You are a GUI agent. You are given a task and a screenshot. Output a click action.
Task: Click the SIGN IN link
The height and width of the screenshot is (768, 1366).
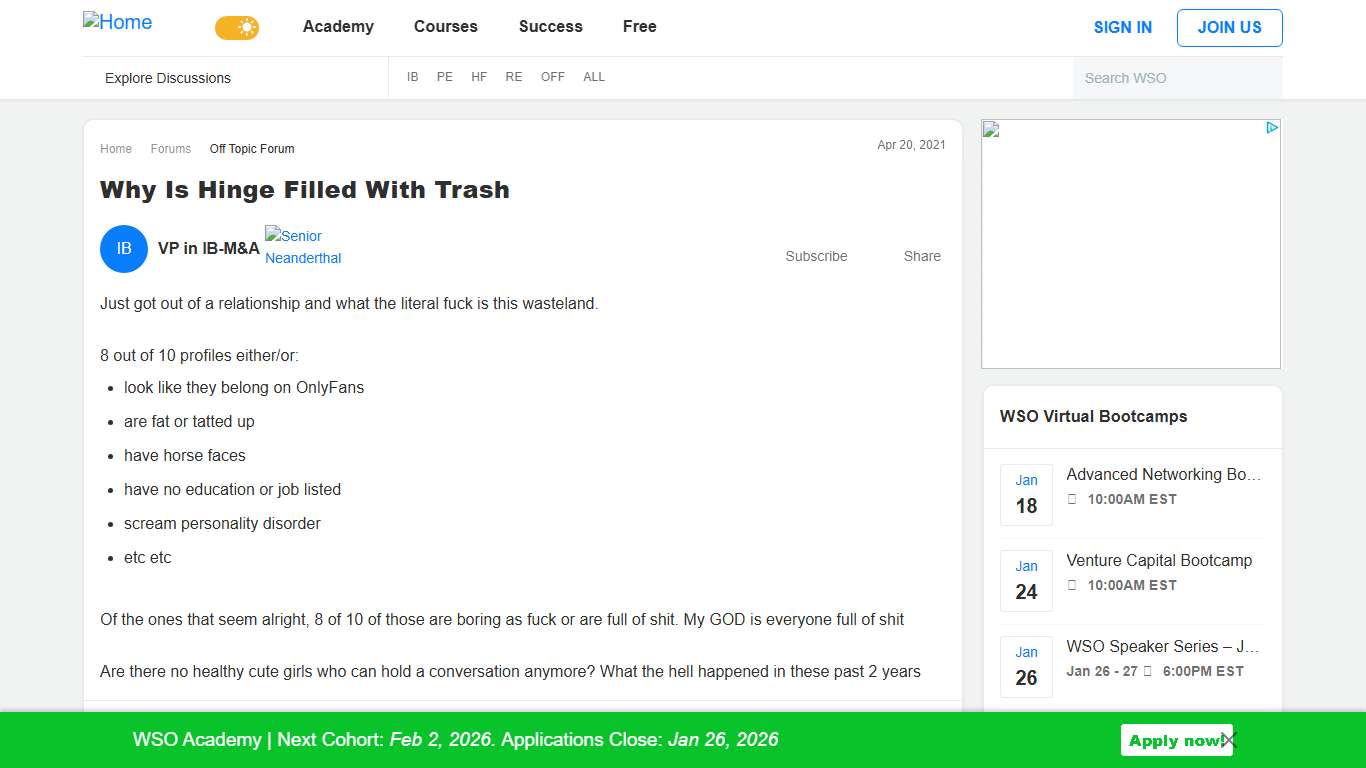pos(1122,27)
